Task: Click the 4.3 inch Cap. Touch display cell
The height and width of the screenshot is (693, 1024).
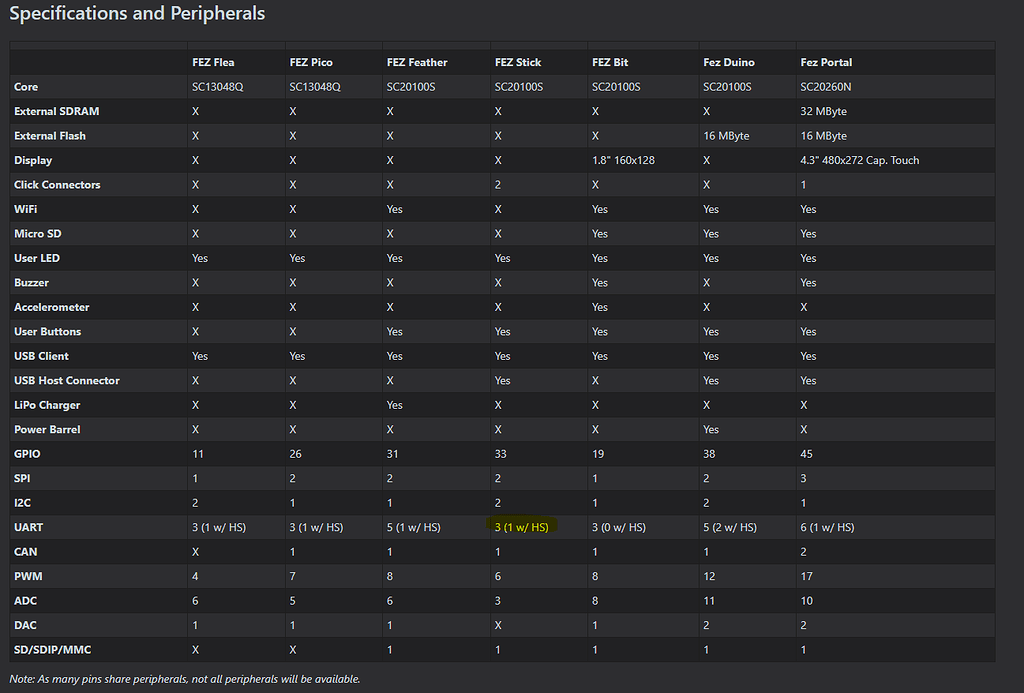Action: (861, 159)
